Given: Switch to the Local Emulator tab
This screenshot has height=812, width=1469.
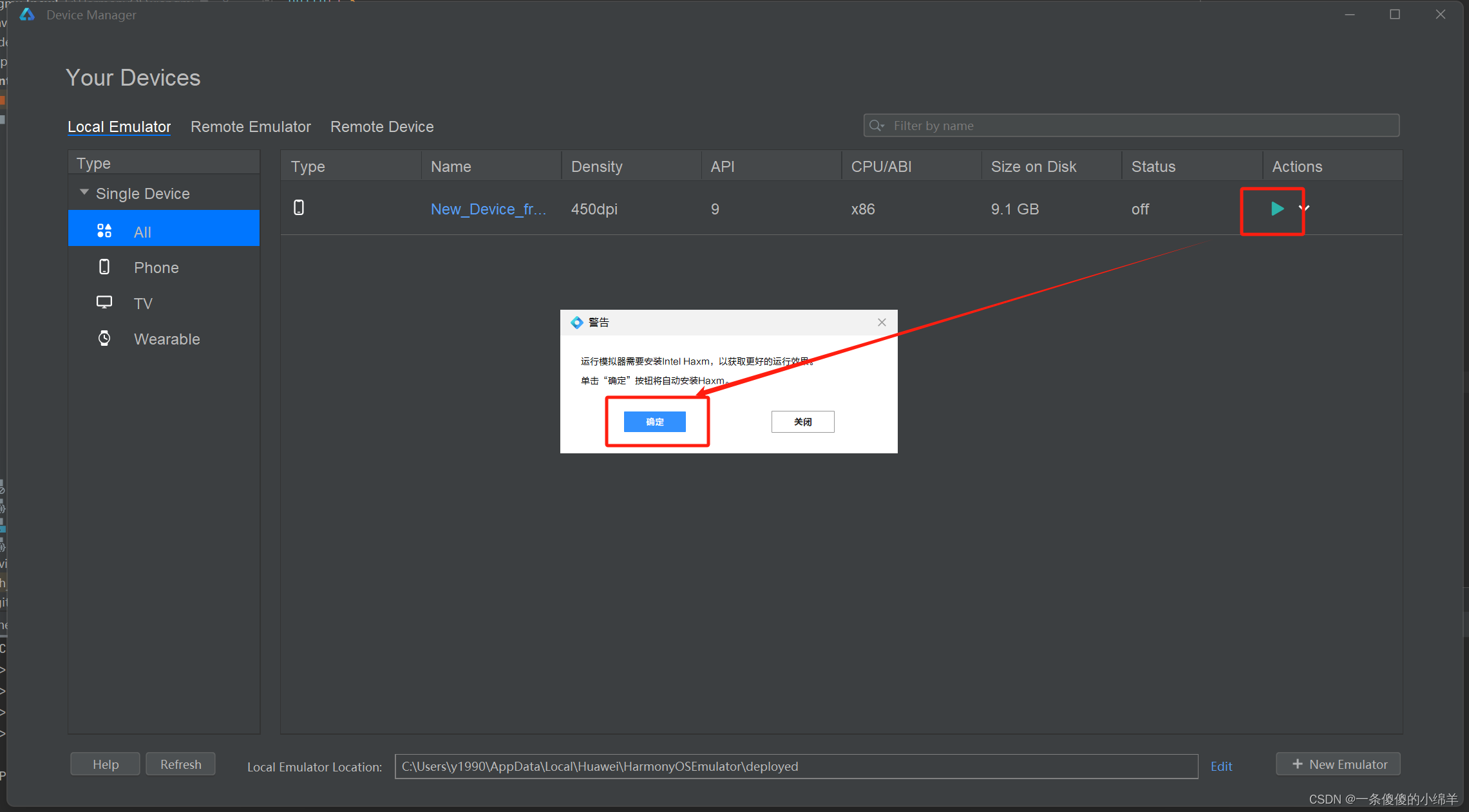Looking at the screenshot, I should tap(119, 127).
